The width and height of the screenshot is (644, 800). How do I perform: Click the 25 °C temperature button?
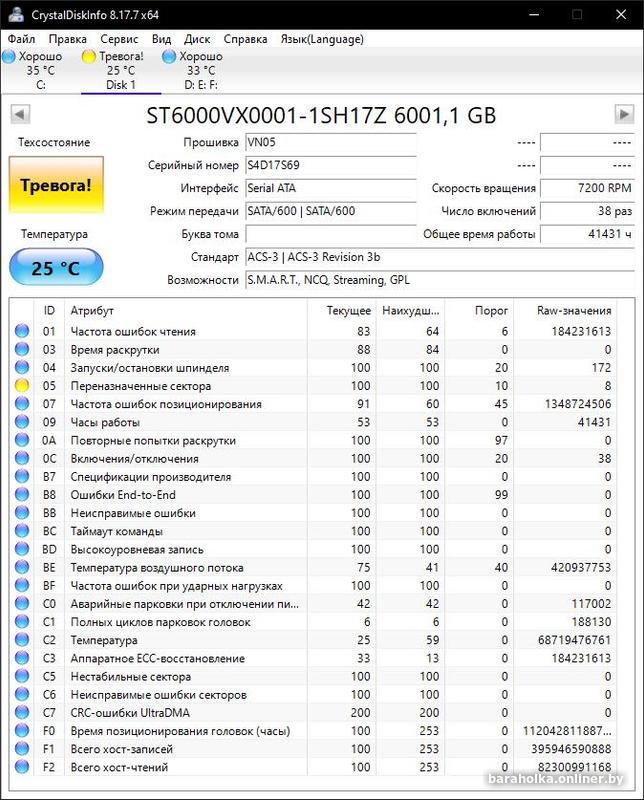pyautogui.click(x=56, y=267)
